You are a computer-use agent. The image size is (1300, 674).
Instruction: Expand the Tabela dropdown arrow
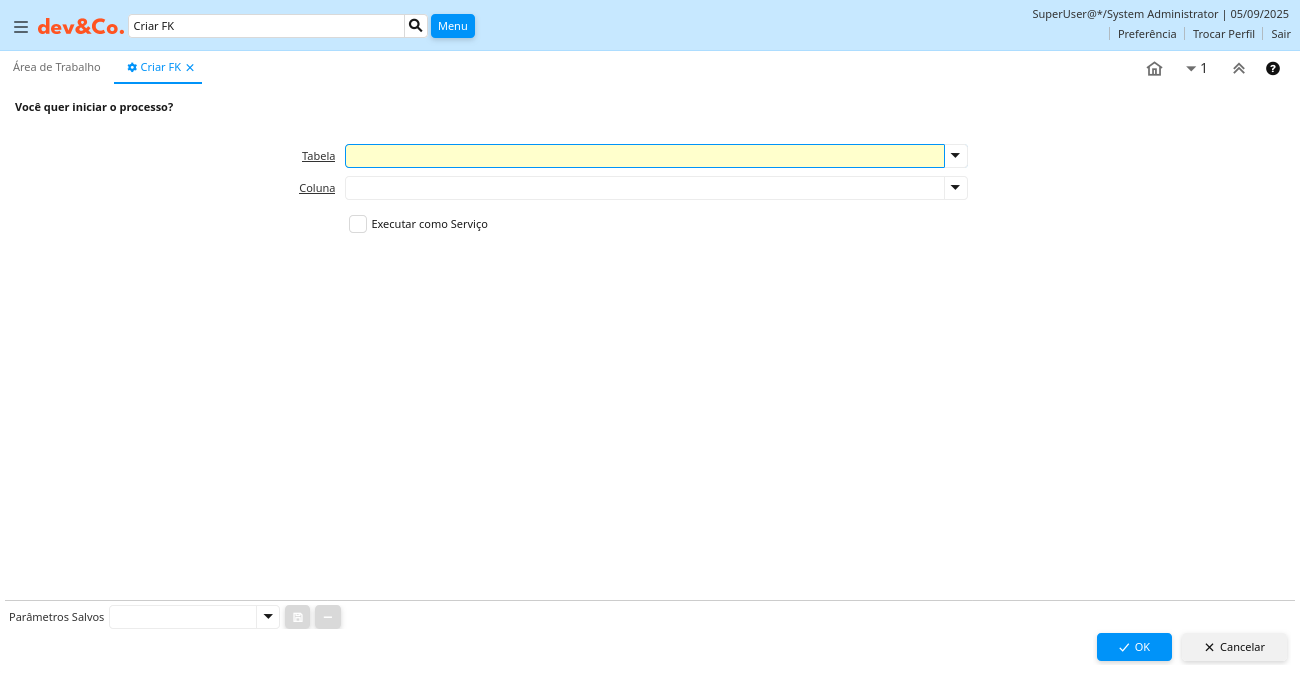(x=956, y=156)
